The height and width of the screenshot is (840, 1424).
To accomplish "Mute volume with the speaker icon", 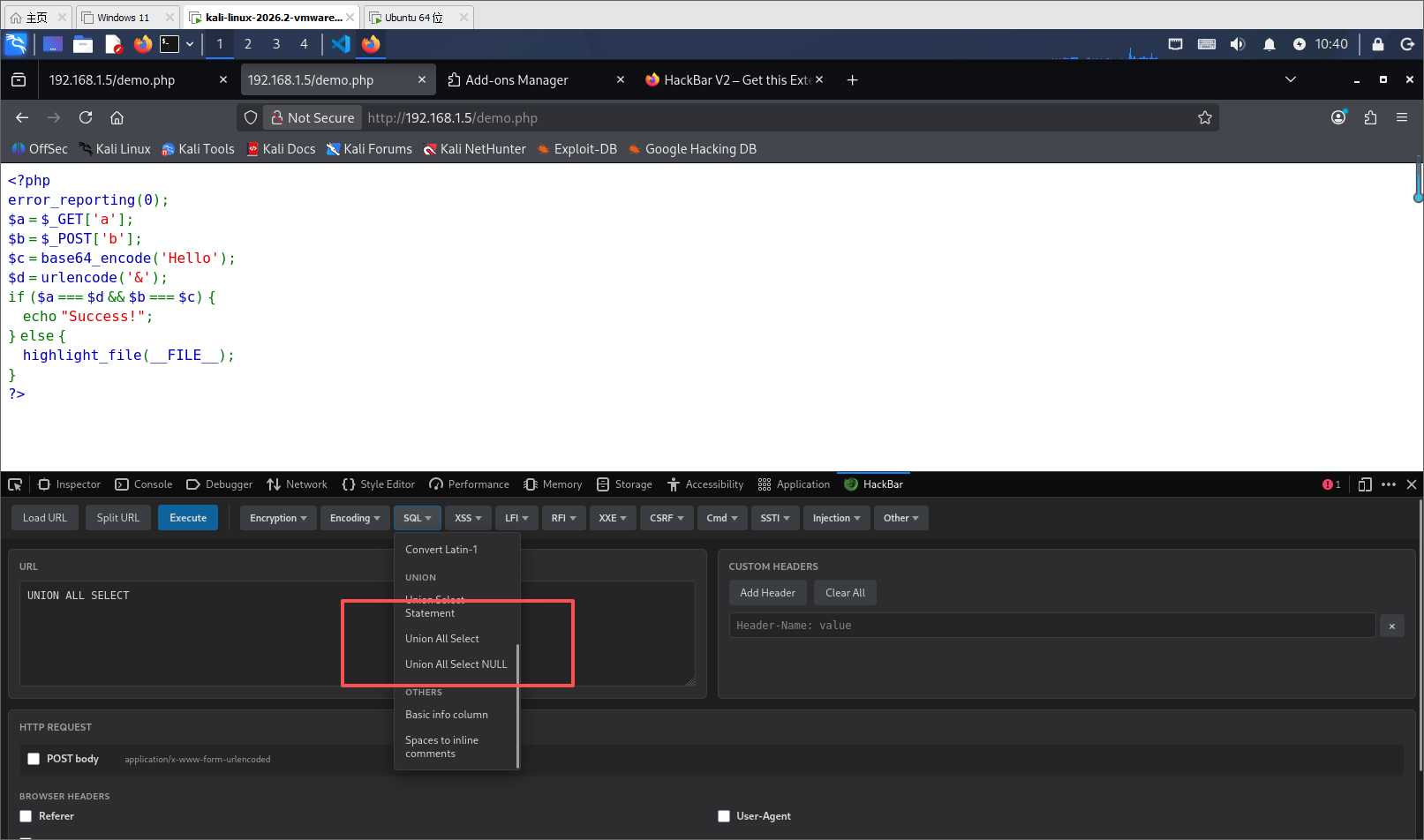I will click(x=1238, y=44).
